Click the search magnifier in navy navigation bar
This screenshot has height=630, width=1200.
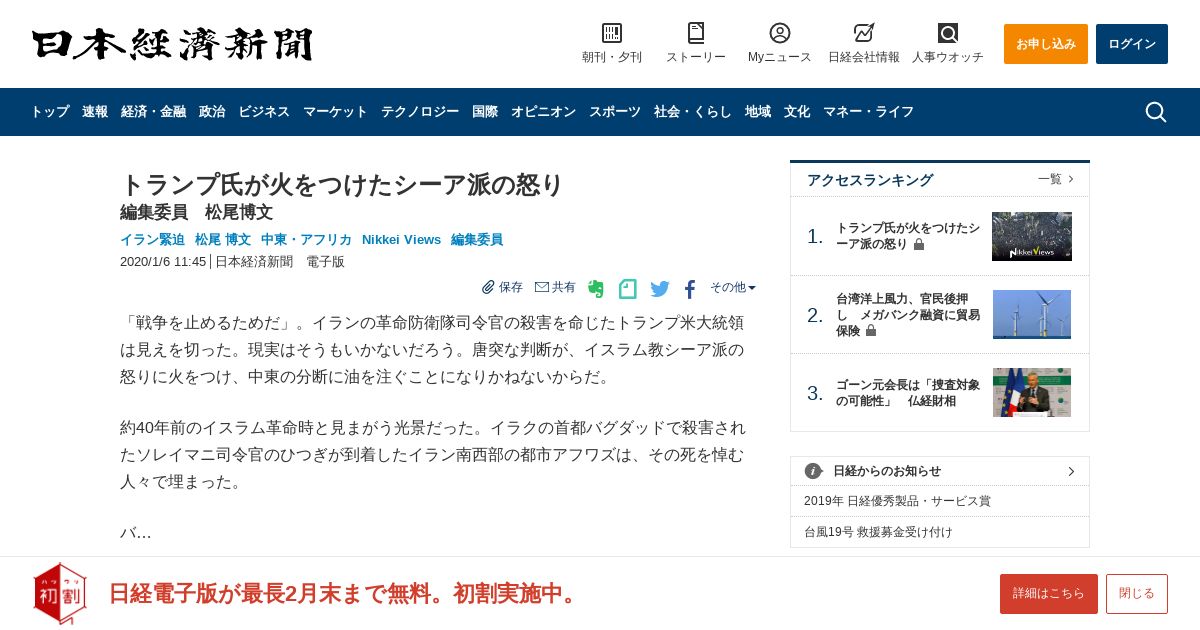(1156, 112)
